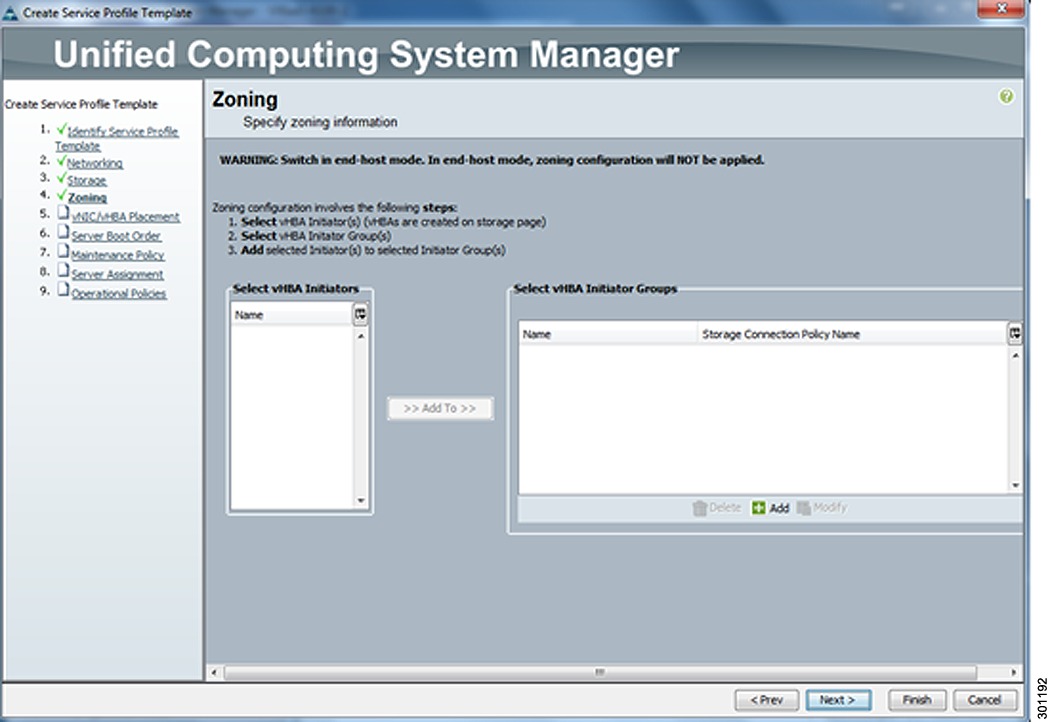Viewport: 1050px width, 722px height.
Task: Click up arrow of Initiator Groups scrollbar
Action: (1015, 355)
